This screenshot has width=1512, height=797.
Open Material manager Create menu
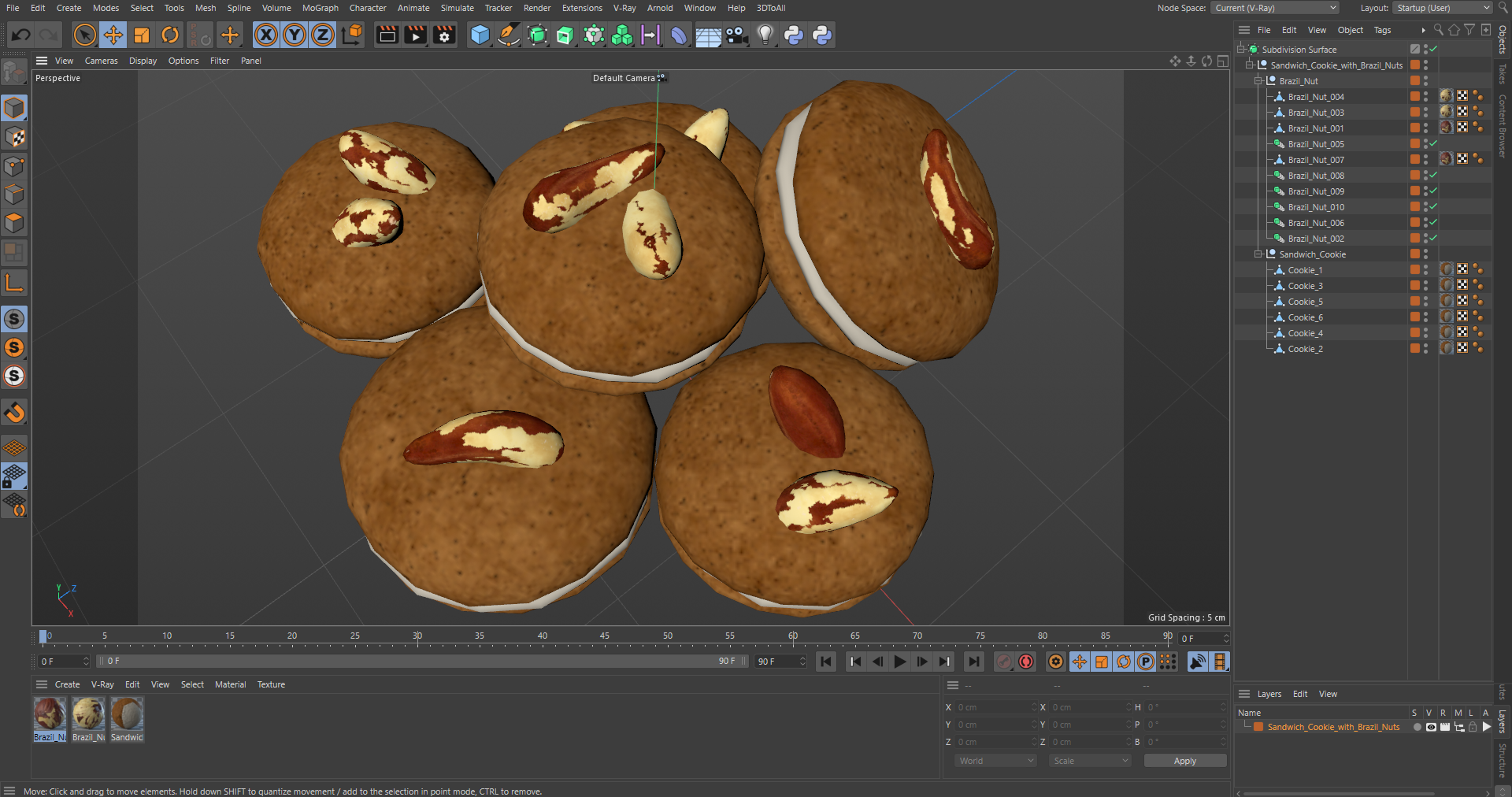(67, 684)
